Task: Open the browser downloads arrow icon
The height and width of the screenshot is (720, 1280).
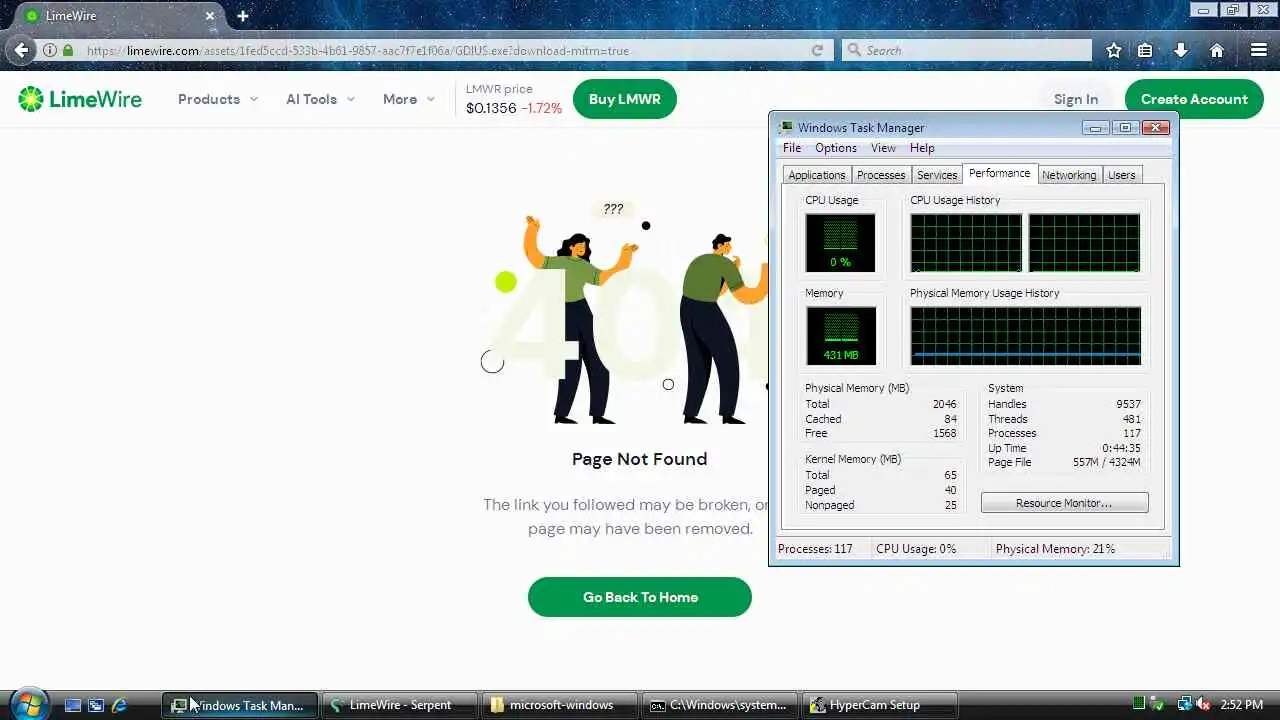Action: pos(1181,50)
